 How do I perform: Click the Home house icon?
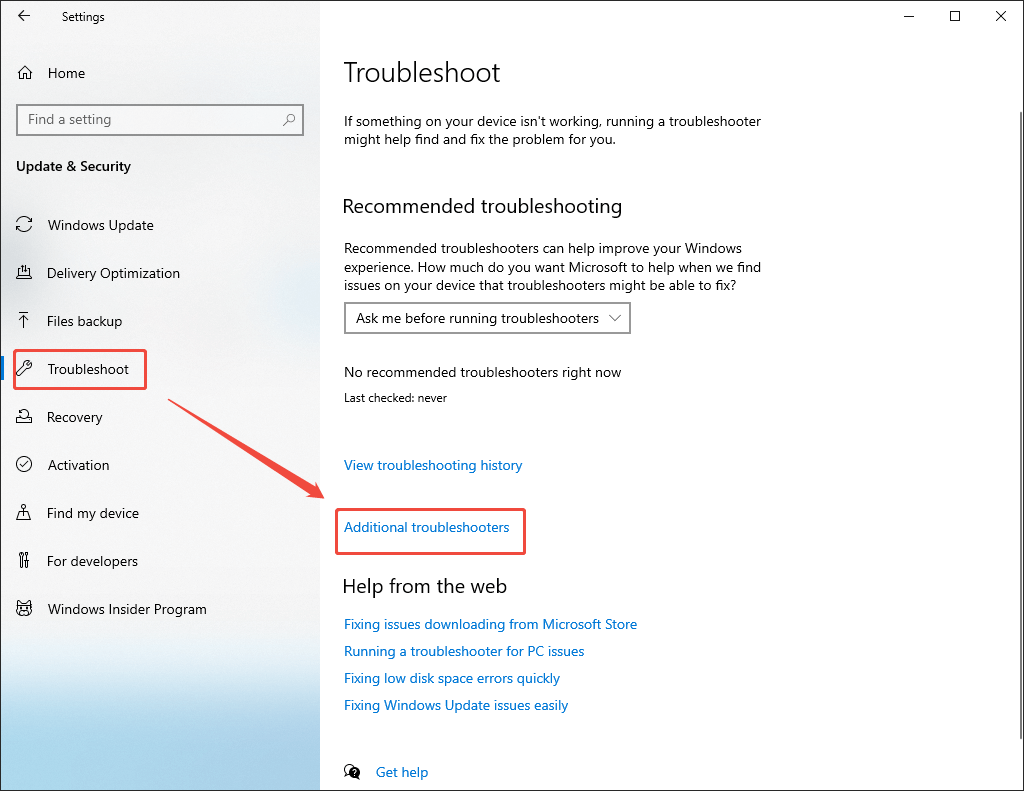(23, 72)
